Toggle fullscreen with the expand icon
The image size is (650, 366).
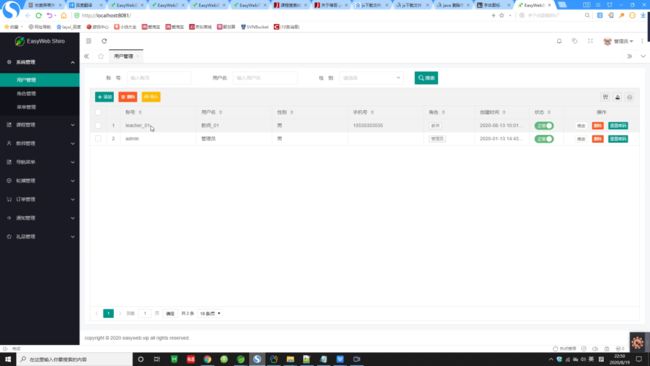[x=590, y=41]
